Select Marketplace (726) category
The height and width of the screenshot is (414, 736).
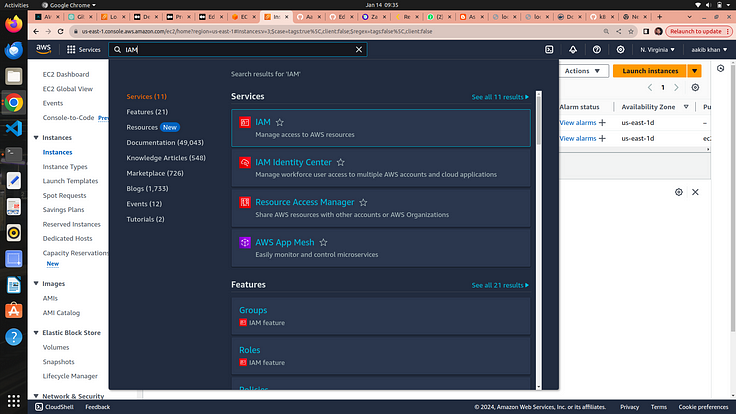click(155, 173)
